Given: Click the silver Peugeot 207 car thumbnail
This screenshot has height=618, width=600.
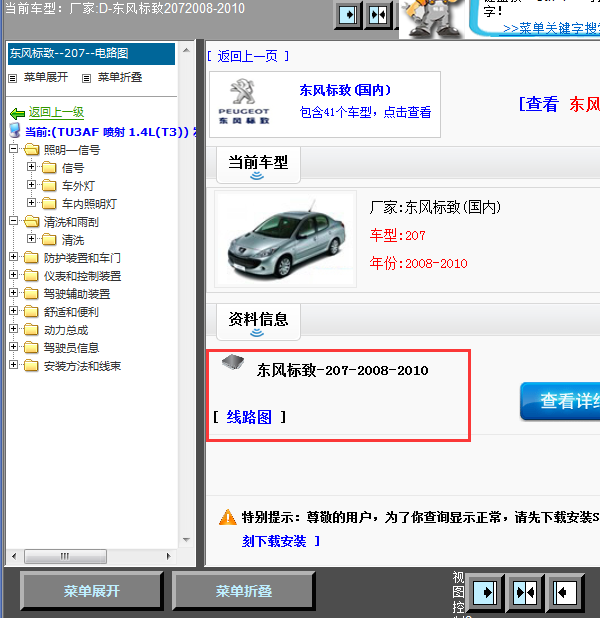Looking at the screenshot, I should pos(285,239).
